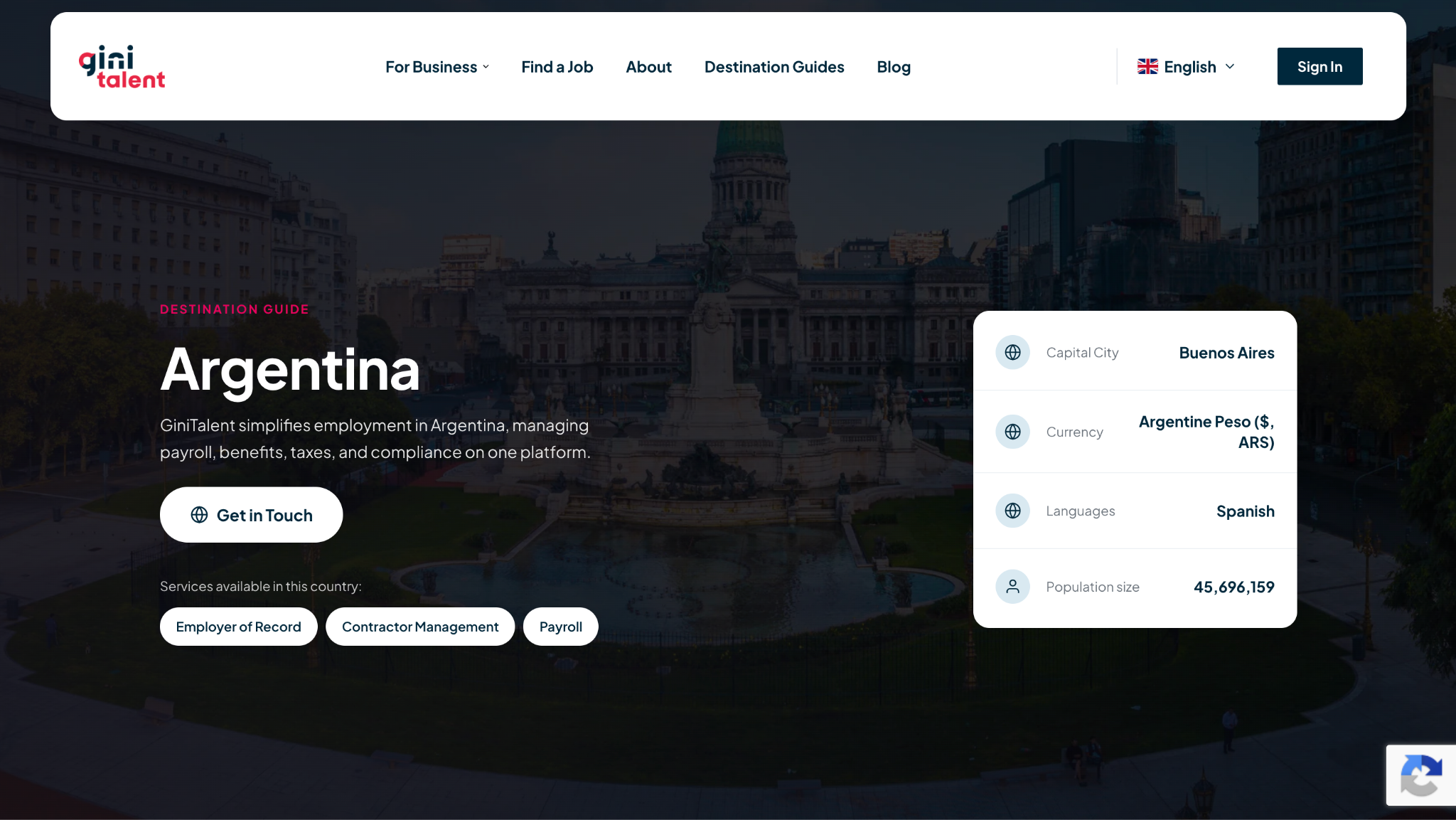Viewport: 1456px width, 820px height.
Task: Open the Find a Job page
Action: [x=557, y=67]
